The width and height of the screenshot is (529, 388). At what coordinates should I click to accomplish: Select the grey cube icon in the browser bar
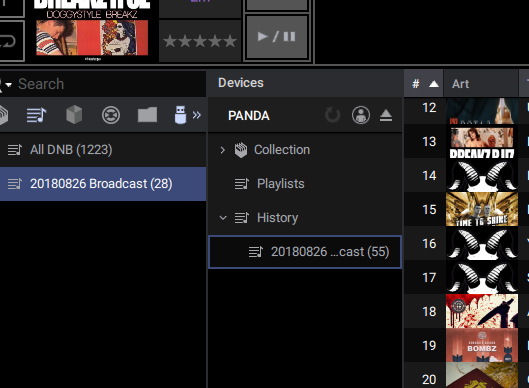(x=74, y=115)
